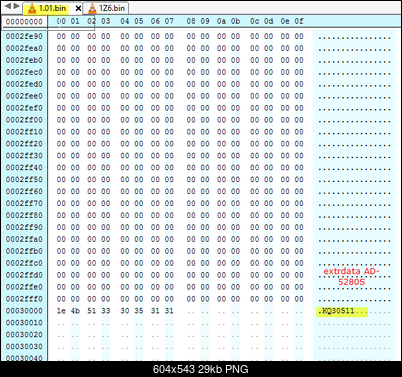Click the VLC cone icon on 1.01.bin tab

coord(32,8)
